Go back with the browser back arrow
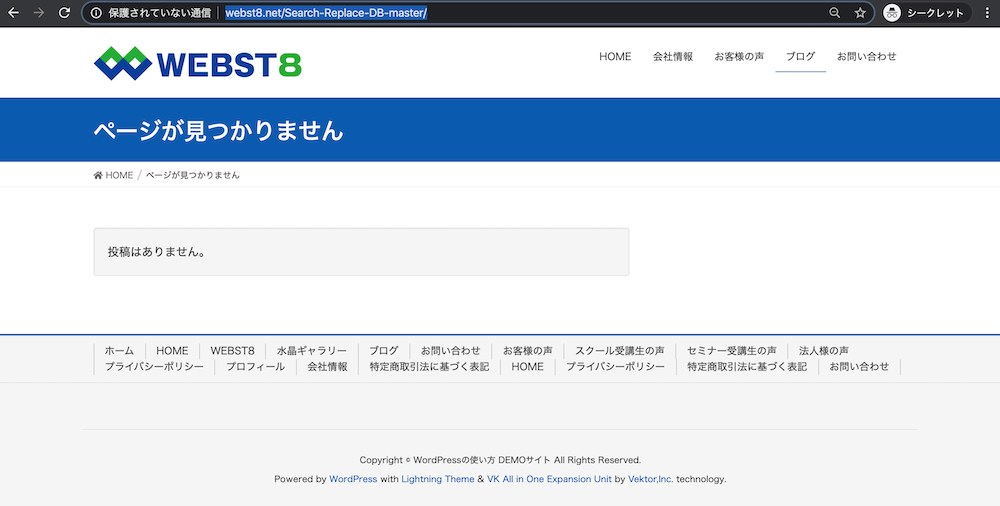 point(13,13)
